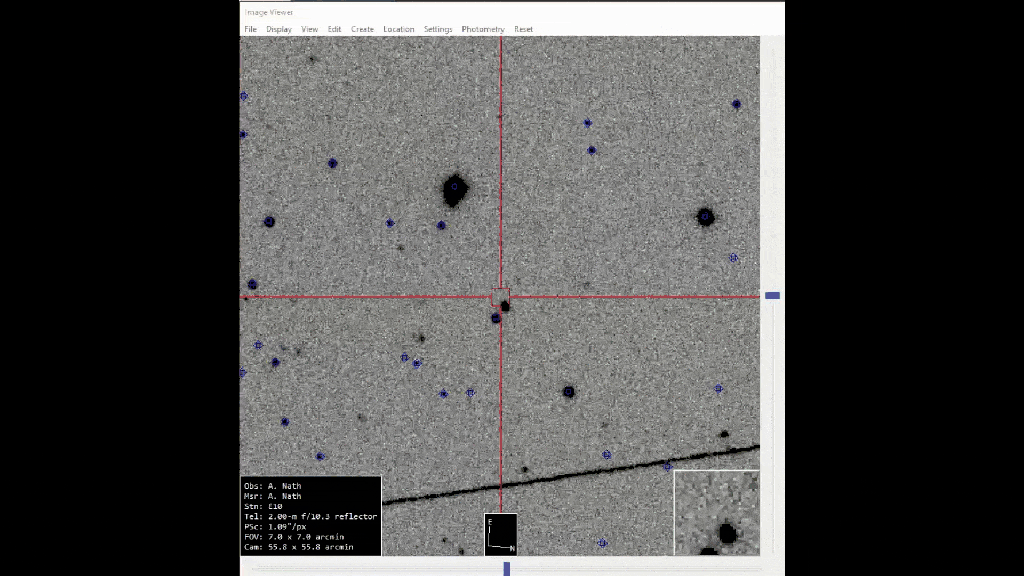Screen dimensions: 1024x576
Task: Select the circled star just below crosshair
Action: (496, 318)
